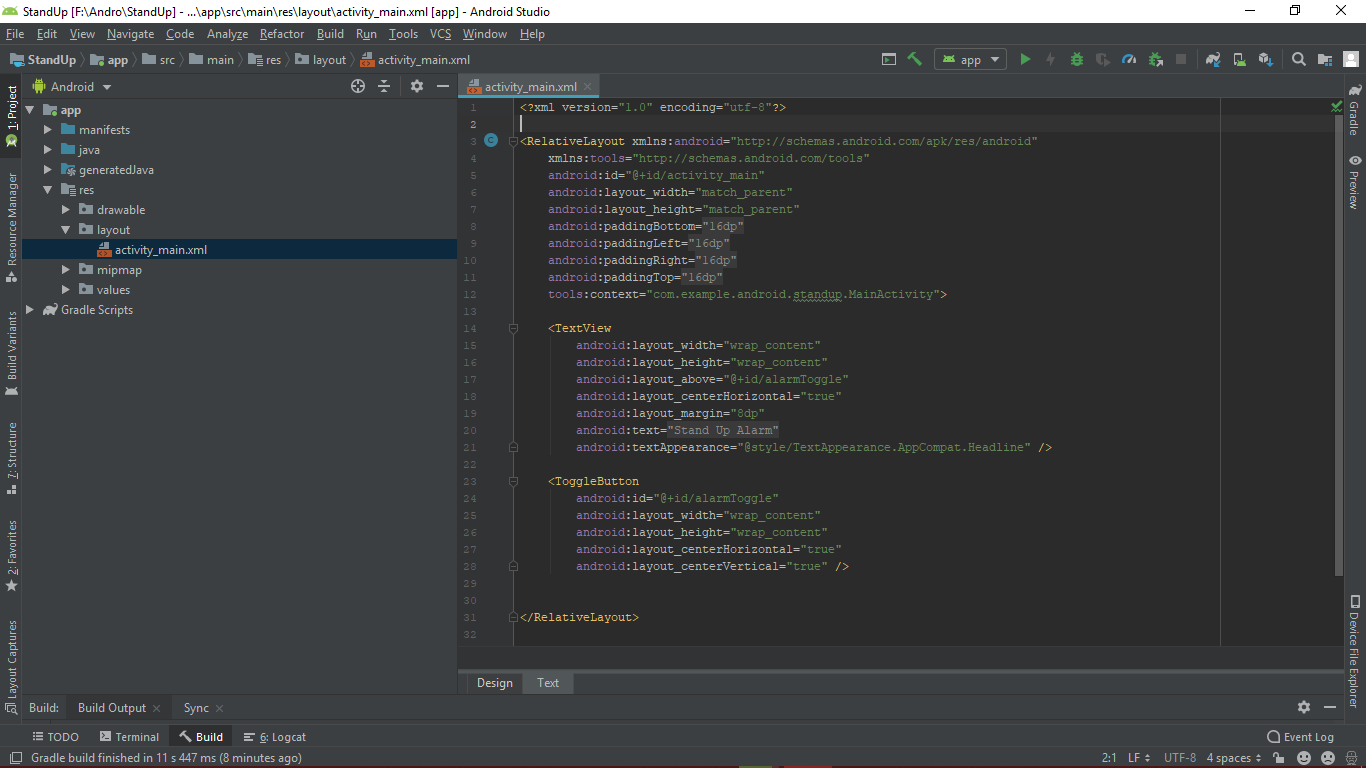Open AVD Manager from toolbar
Viewport: 1366px width, 768px height.
tap(1239, 60)
